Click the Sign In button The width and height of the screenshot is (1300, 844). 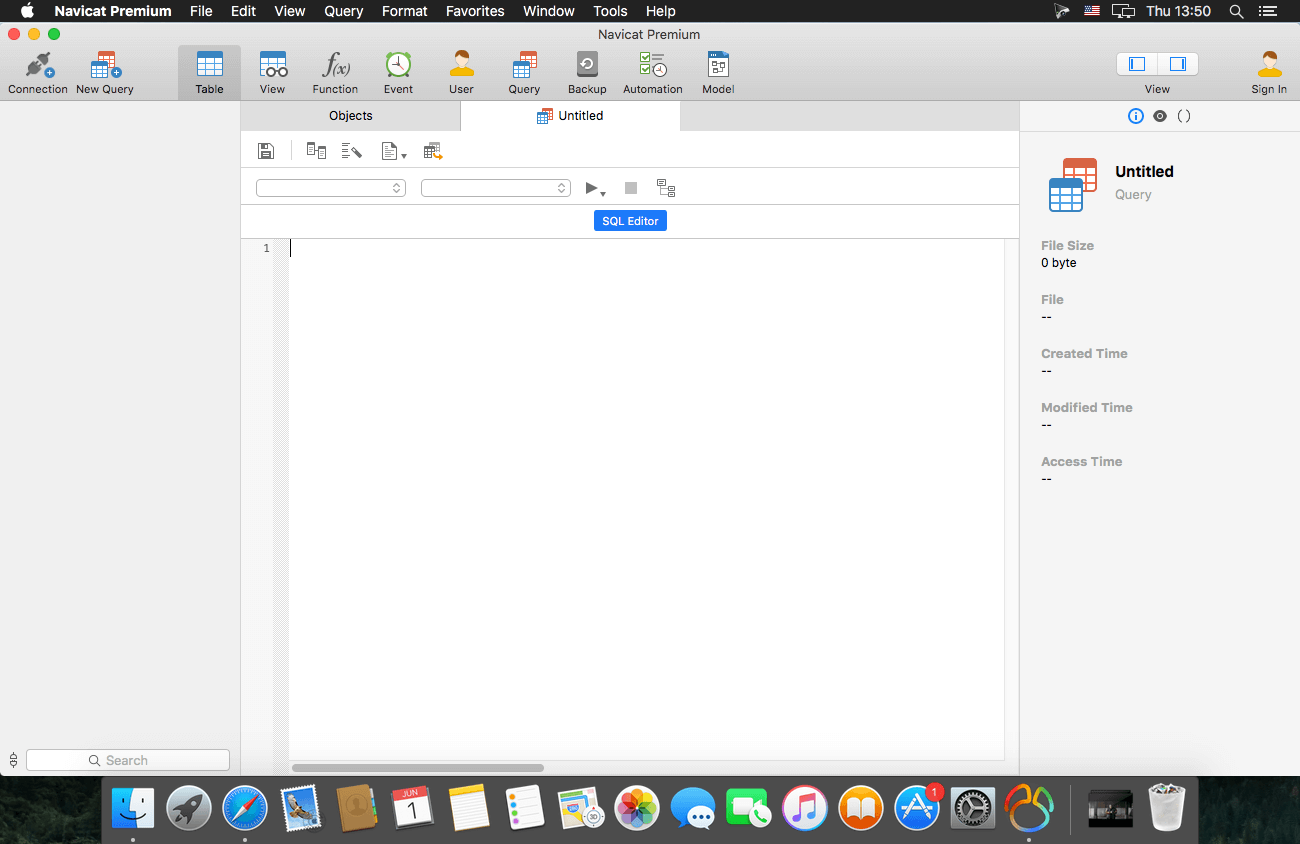pyautogui.click(x=1269, y=73)
